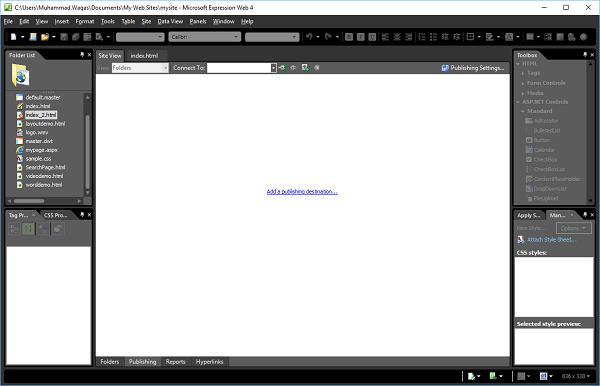Switch to the Hyperlinks tab

point(209,362)
